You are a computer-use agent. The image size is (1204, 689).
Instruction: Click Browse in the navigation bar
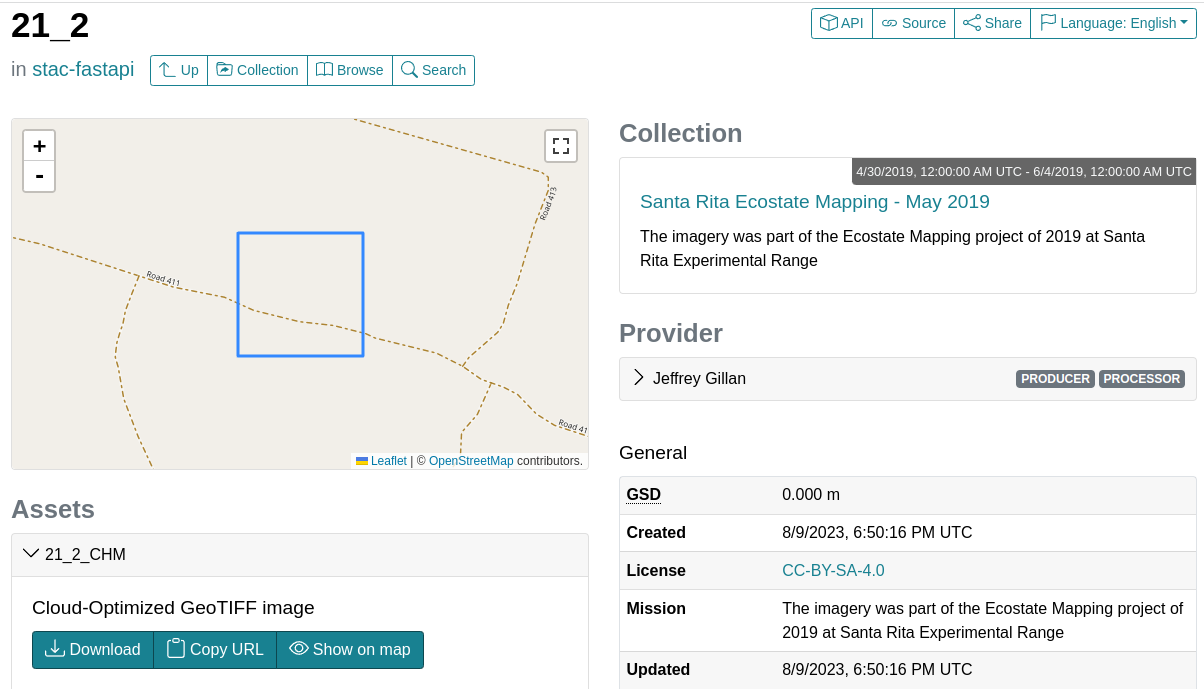(350, 70)
